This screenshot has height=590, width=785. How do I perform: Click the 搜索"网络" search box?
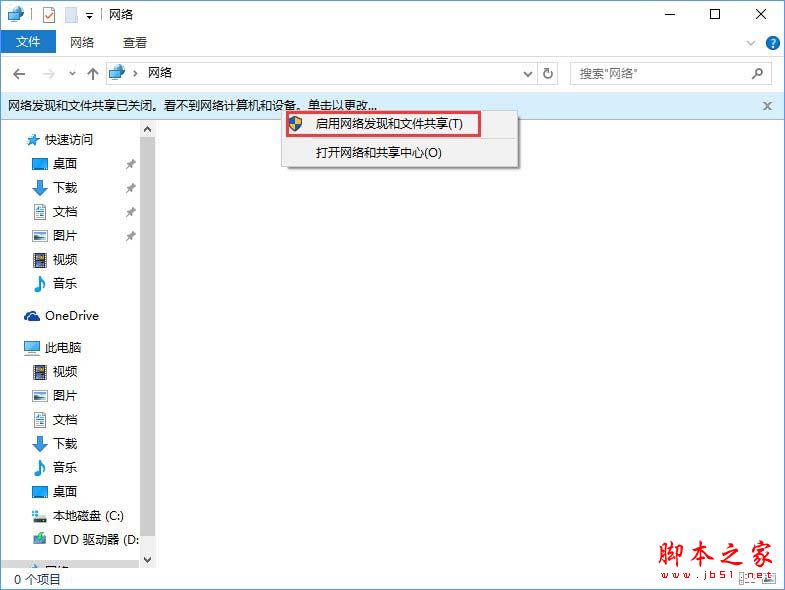tap(670, 74)
